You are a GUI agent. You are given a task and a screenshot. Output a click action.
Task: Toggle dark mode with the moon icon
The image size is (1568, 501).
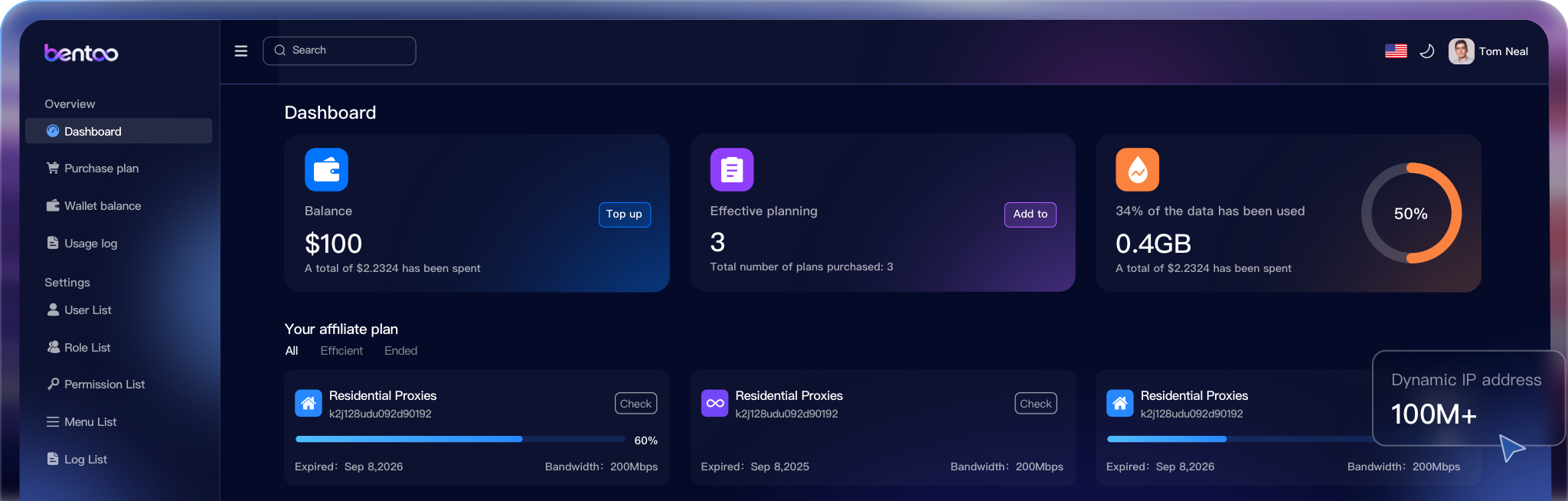pos(1426,51)
